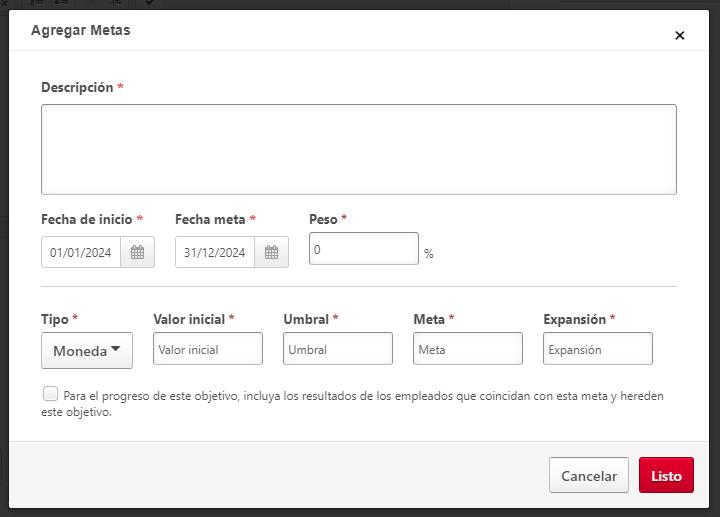Click the Descripción field label
Image resolution: width=720 pixels, height=517 pixels.
pyautogui.click(x=77, y=88)
